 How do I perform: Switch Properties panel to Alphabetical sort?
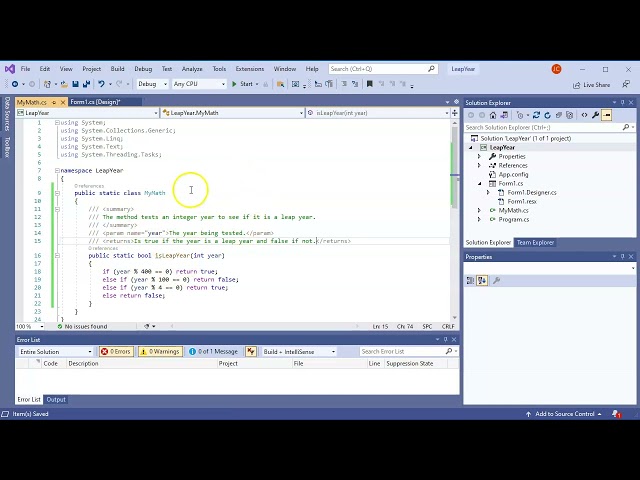(482, 280)
